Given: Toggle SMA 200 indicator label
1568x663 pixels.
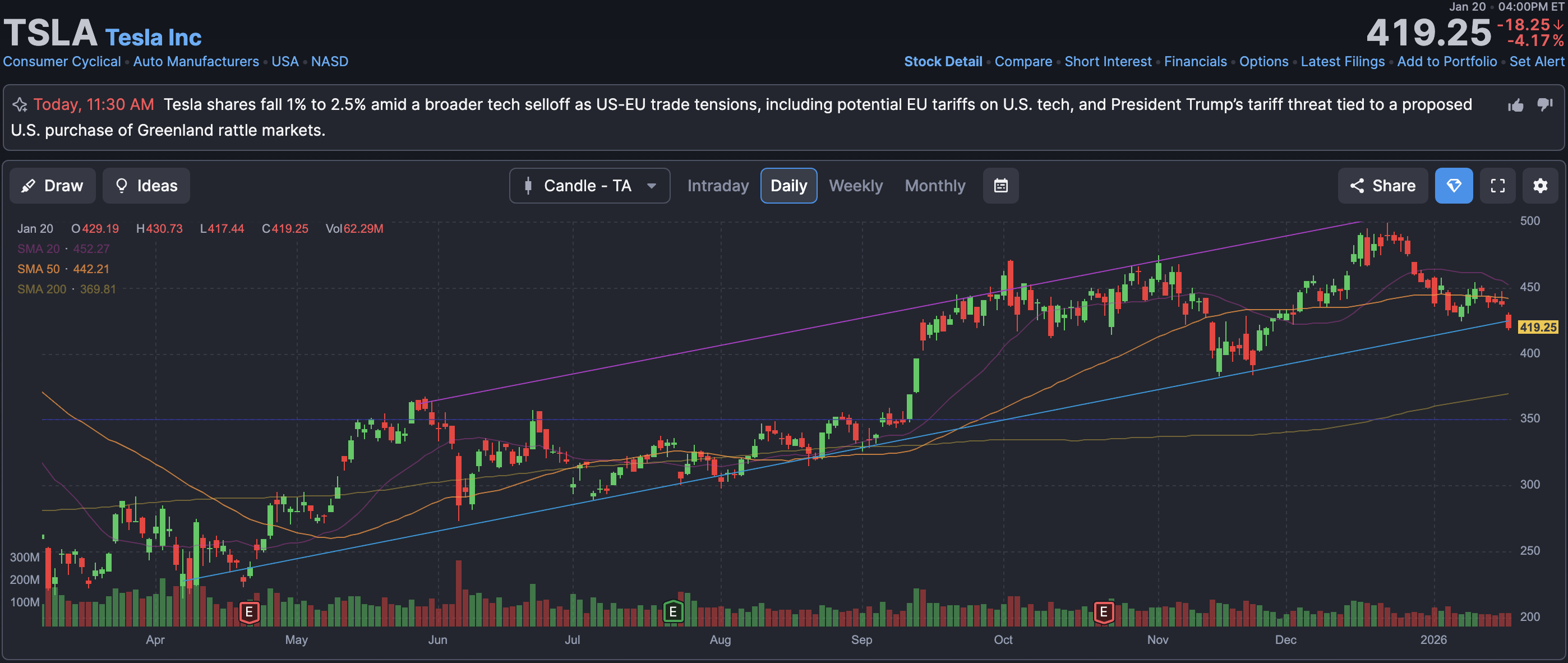Looking at the screenshot, I should click(41, 289).
